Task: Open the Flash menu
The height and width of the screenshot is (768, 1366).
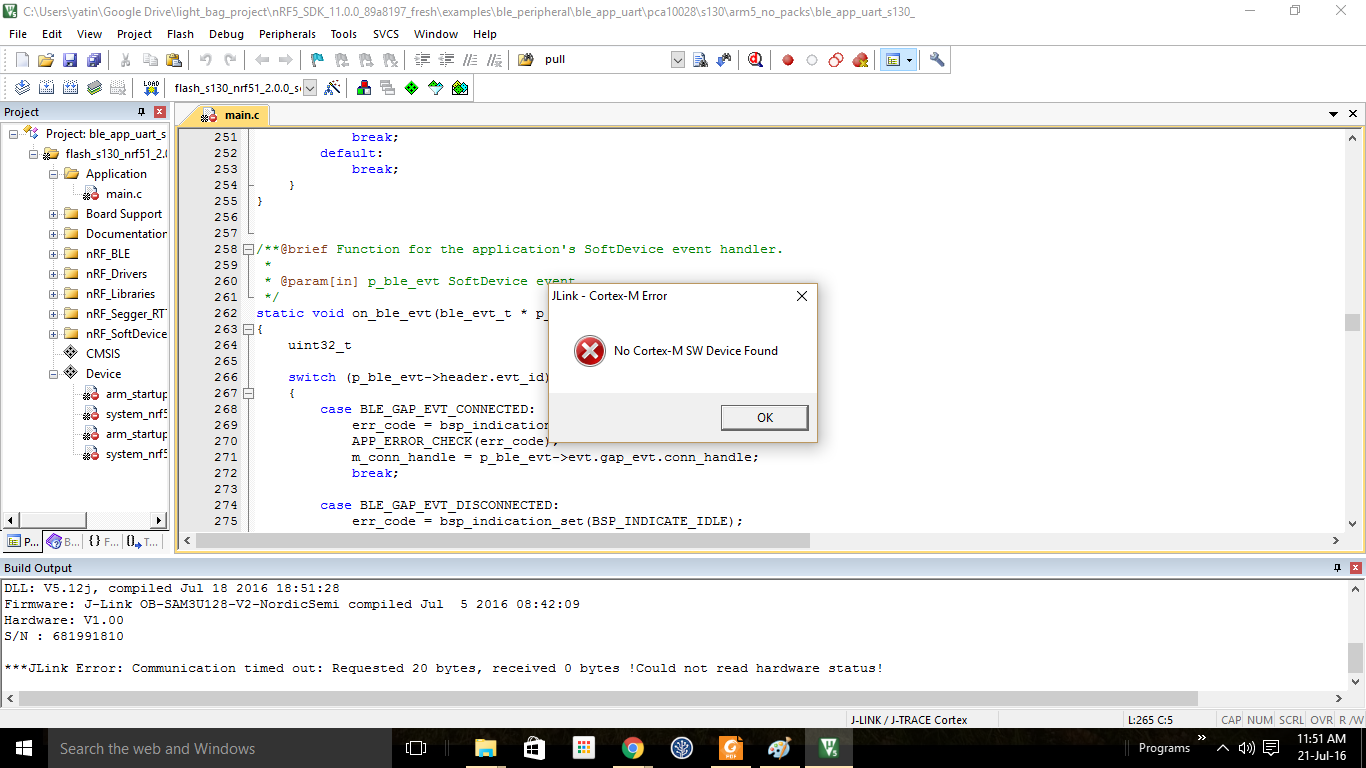Action: pos(180,34)
